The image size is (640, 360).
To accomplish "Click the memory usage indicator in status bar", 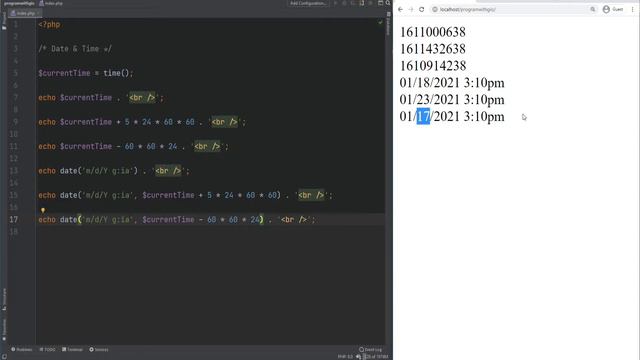I will coord(376,357).
